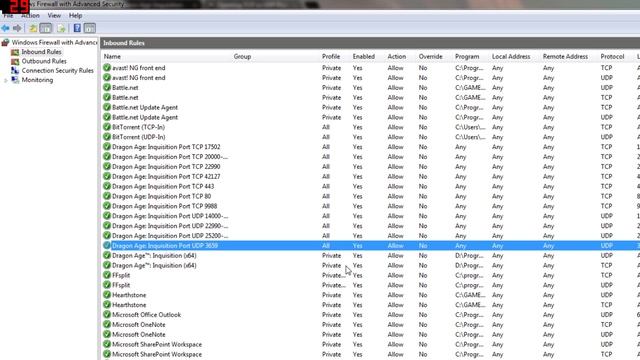
Task: Toggle the Show/Hide Action Pane icon
Action: click(x=90, y=28)
